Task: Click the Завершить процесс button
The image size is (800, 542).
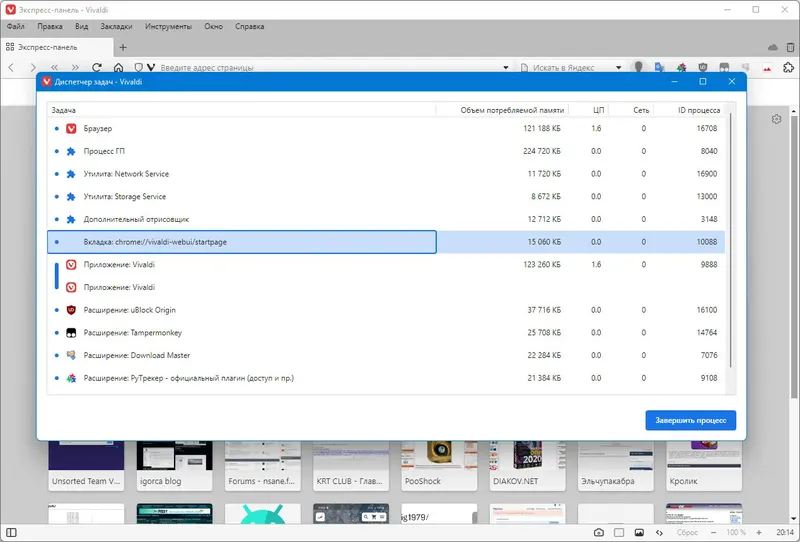Action: [x=690, y=420]
